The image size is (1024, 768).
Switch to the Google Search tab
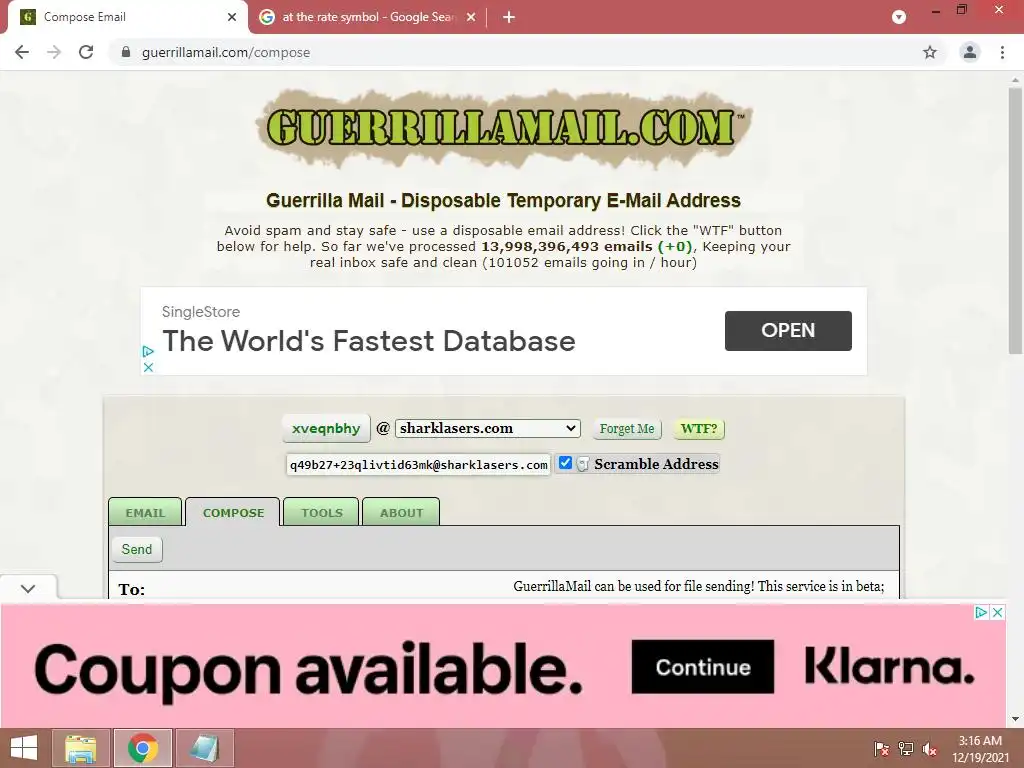coord(367,17)
